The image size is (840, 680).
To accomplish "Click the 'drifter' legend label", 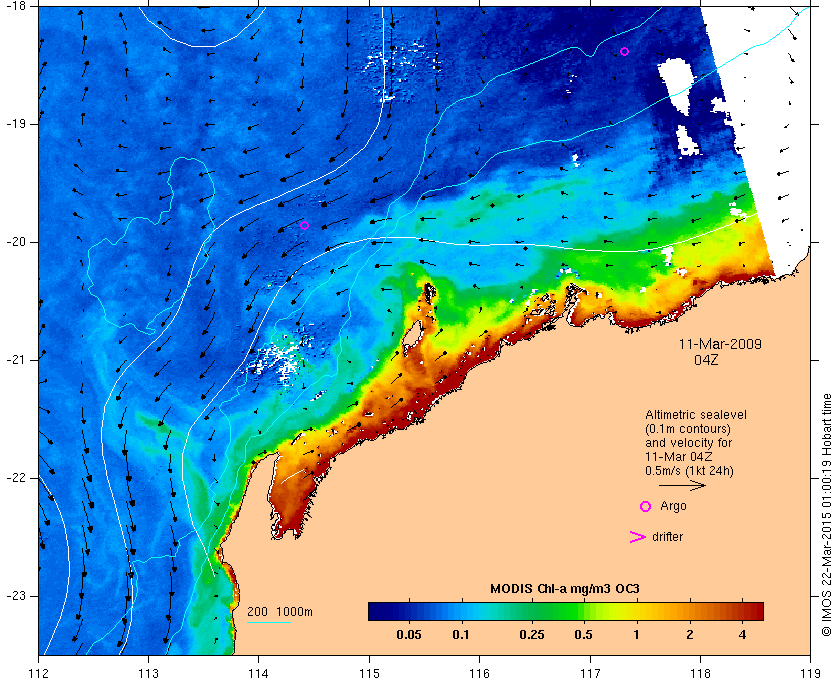I will (668, 537).
